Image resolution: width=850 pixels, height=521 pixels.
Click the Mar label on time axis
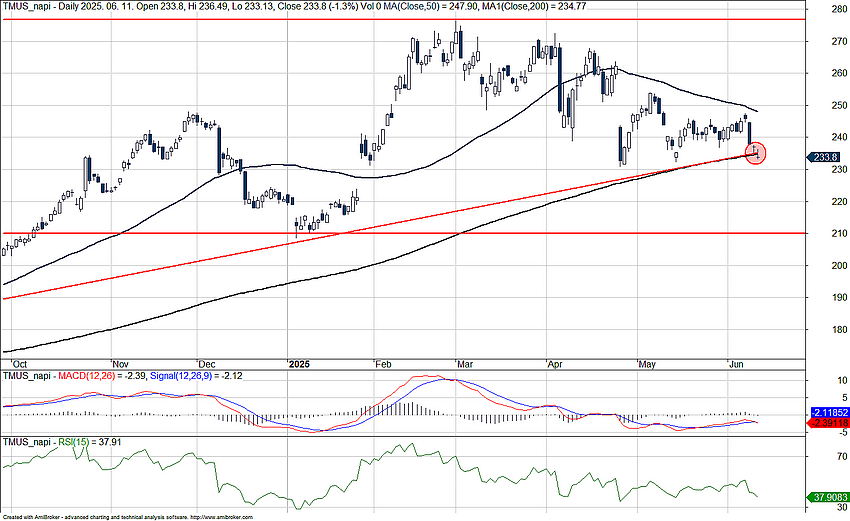(x=465, y=364)
